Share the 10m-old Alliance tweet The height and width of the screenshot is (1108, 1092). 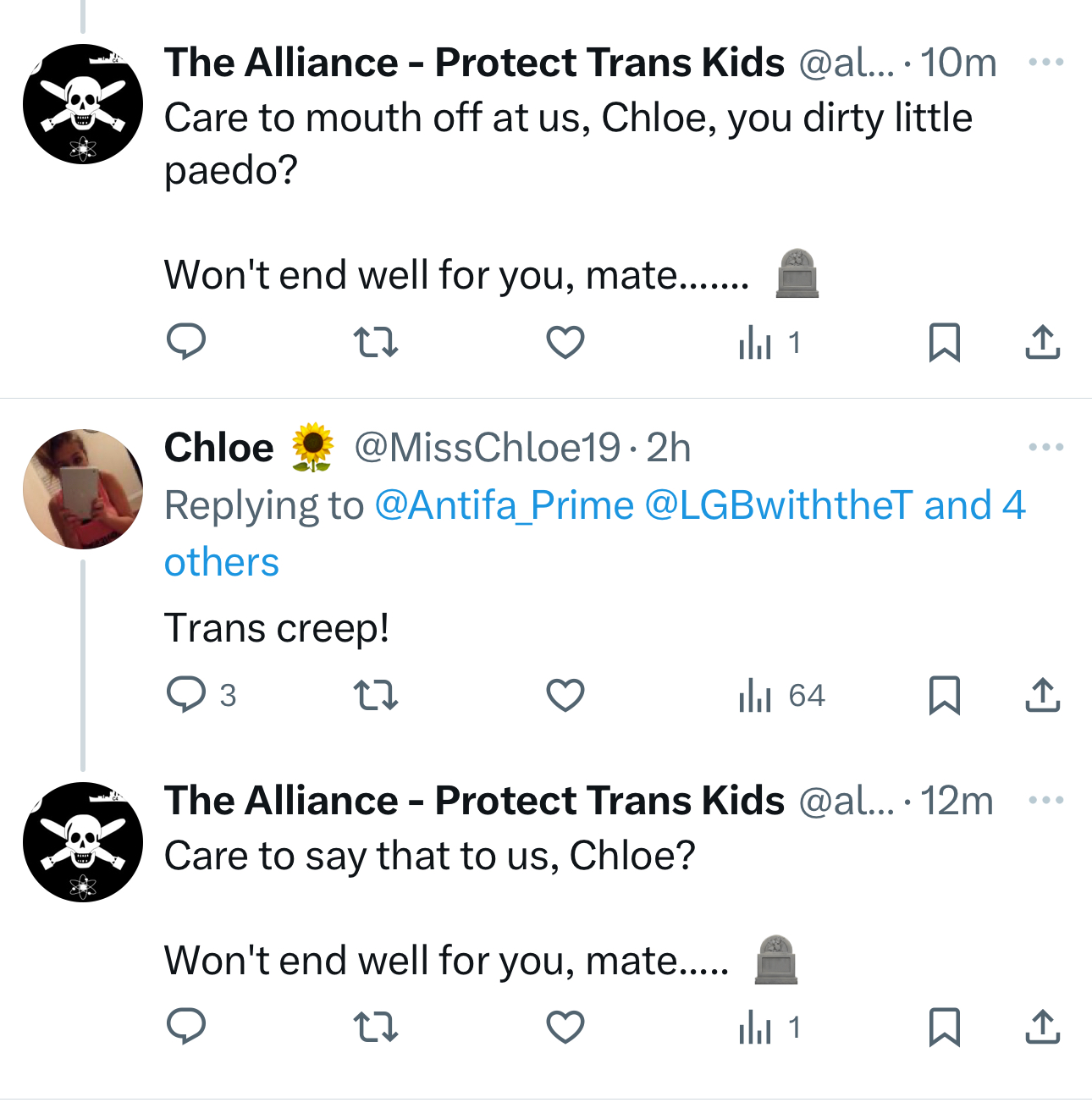click(1042, 343)
